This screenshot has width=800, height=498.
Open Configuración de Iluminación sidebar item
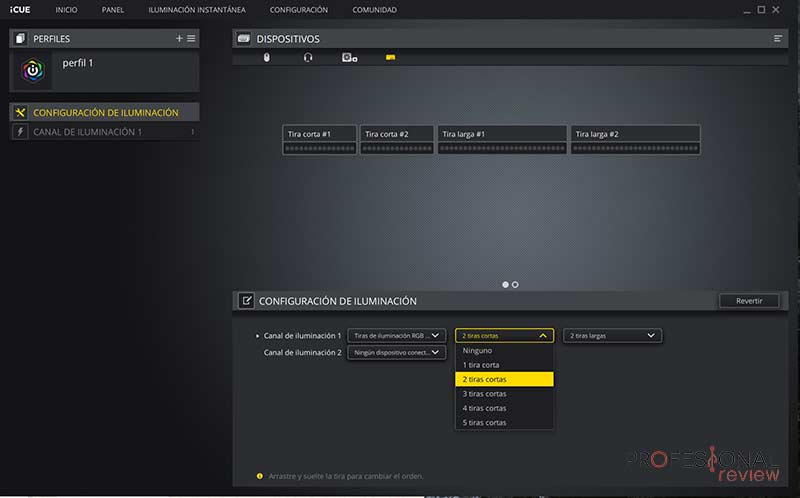105,112
